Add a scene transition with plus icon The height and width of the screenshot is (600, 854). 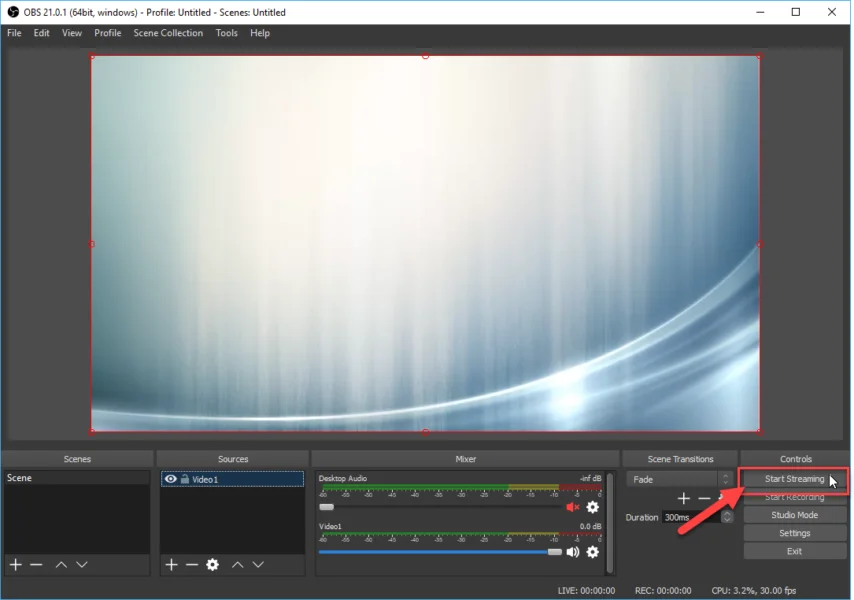point(684,498)
